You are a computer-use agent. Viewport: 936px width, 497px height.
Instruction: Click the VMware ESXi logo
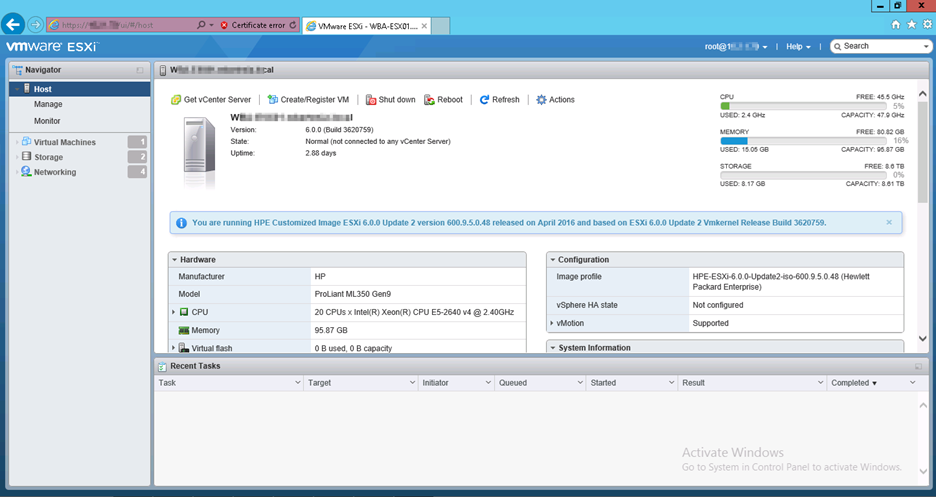(x=53, y=47)
